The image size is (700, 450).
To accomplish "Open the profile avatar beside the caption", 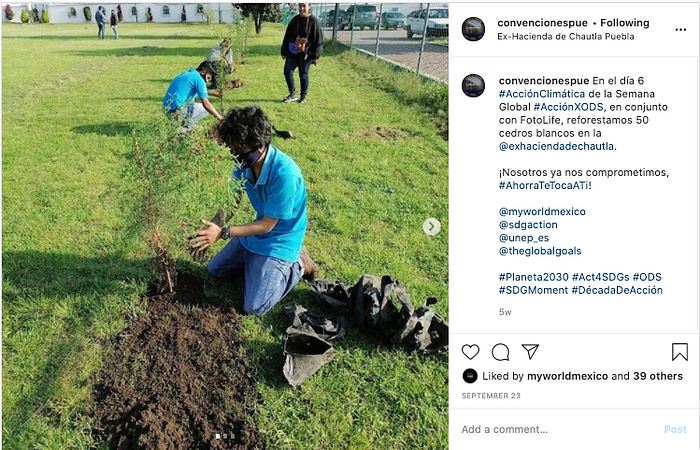I will pos(473,85).
